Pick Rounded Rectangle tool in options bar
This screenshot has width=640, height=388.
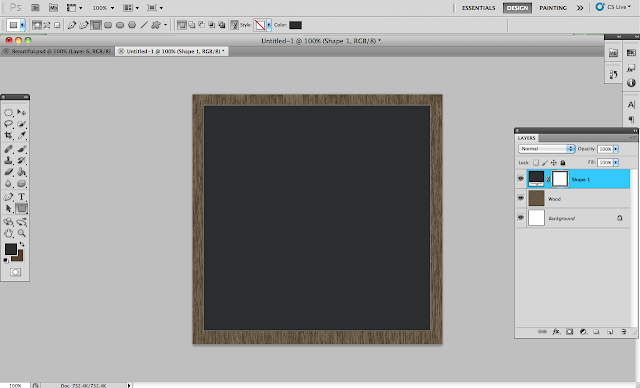coord(108,25)
